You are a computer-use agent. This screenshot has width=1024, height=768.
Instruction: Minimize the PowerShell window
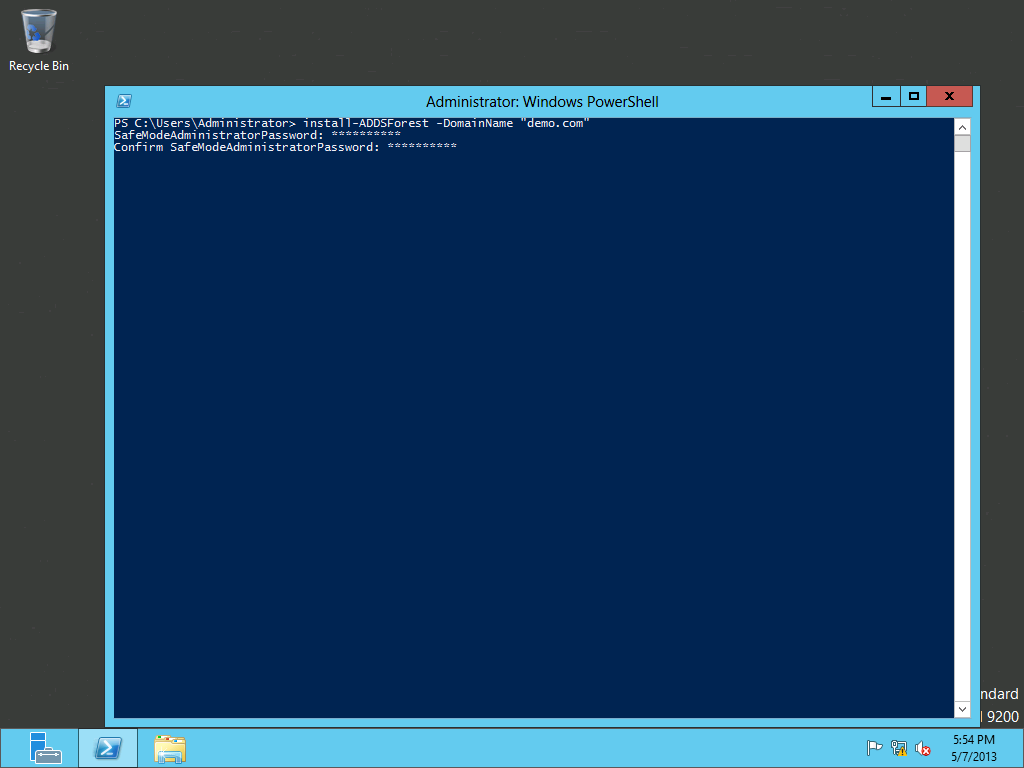[886, 97]
